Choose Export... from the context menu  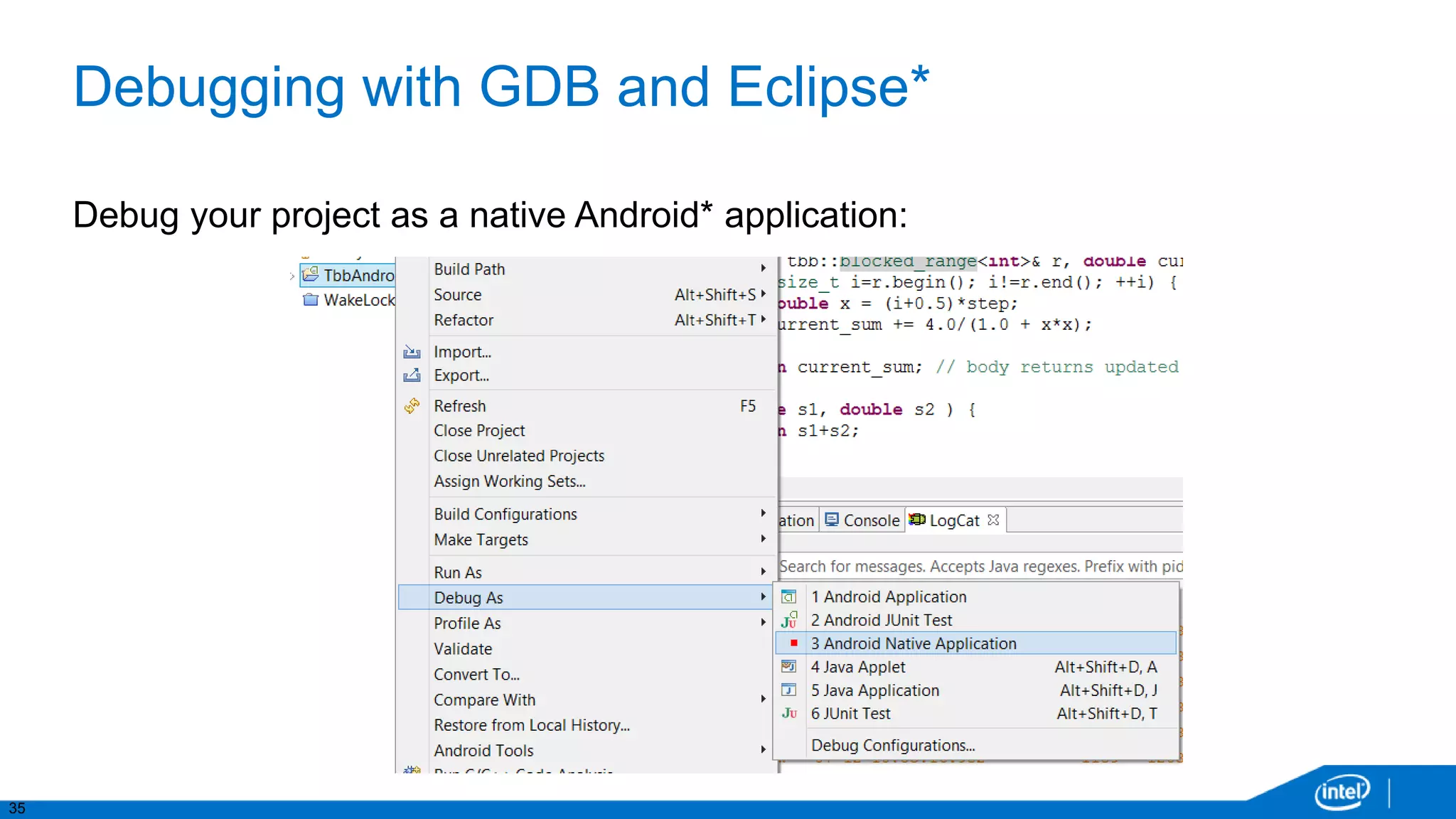pos(587,375)
